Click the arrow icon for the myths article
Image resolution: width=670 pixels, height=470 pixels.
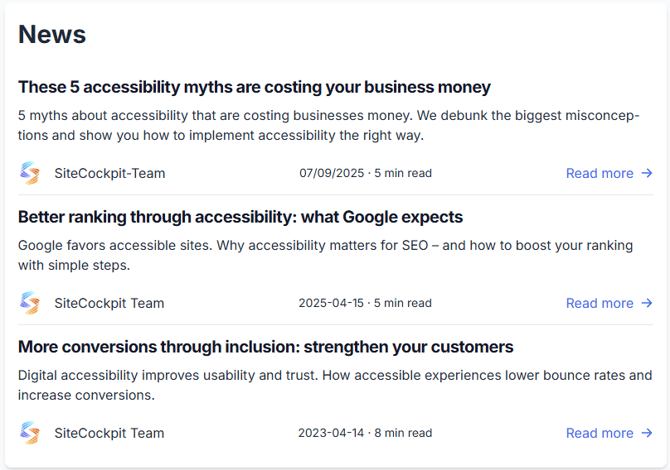tap(647, 173)
